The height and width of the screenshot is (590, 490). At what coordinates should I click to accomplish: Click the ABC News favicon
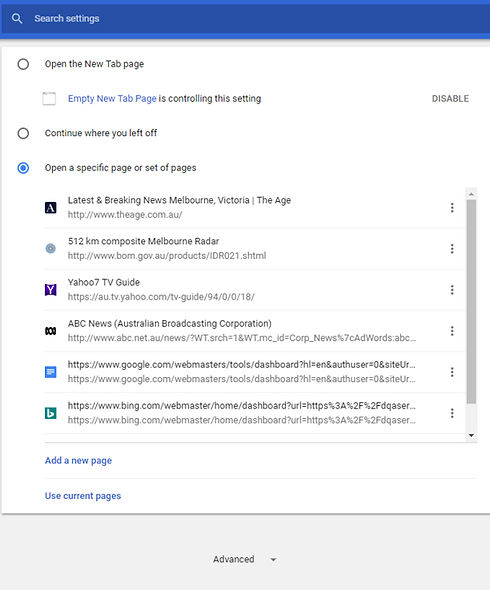50,331
